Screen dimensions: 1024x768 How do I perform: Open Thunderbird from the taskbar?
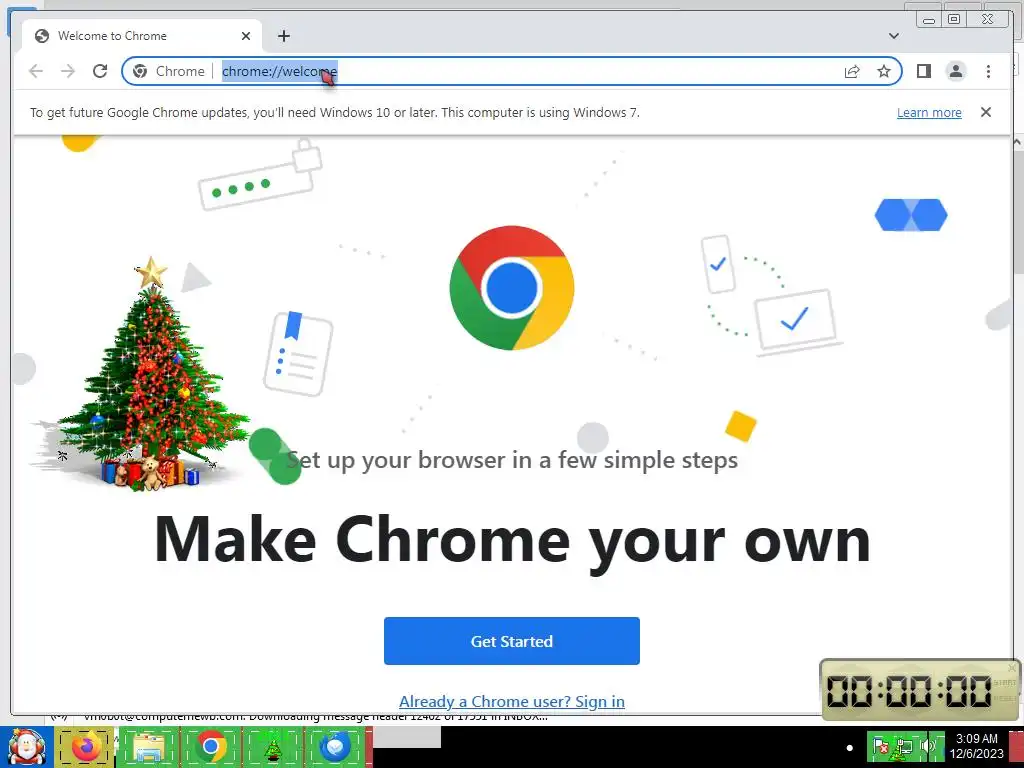click(x=335, y=747)
